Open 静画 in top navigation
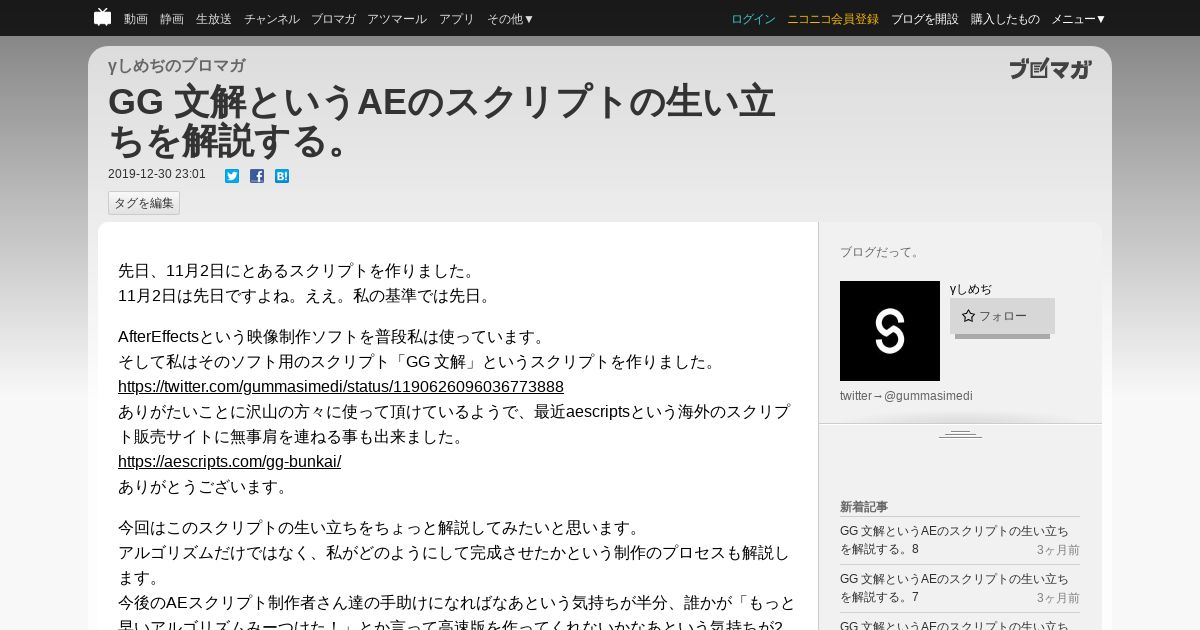This screenshot has width=1200, height=630. (172, 19)
